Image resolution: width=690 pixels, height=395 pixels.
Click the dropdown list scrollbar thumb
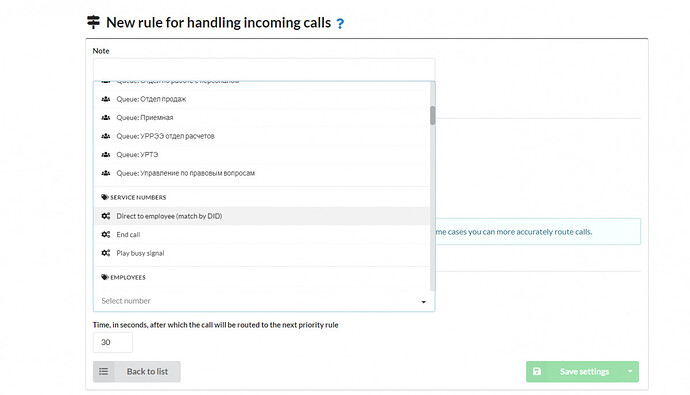433,115
